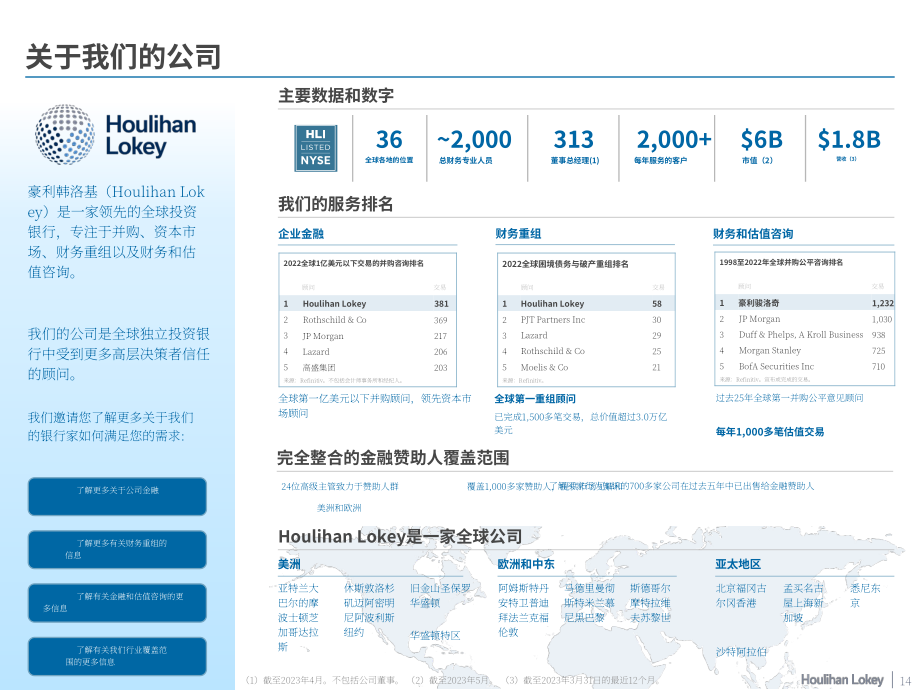
Task: Click the 全球第一重组顾问 caption
Action: 535,399
